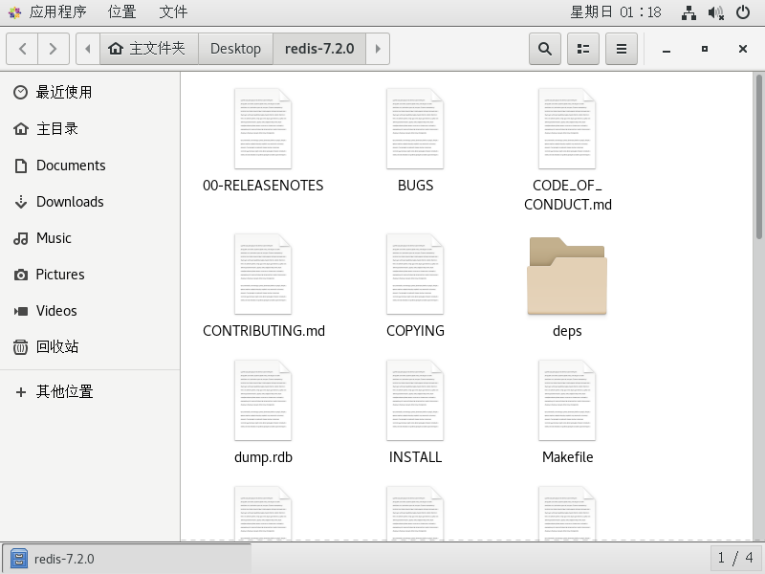Click the dump.rdb file name label
This screenshot has height=574, width=765.
pos(263,457)
